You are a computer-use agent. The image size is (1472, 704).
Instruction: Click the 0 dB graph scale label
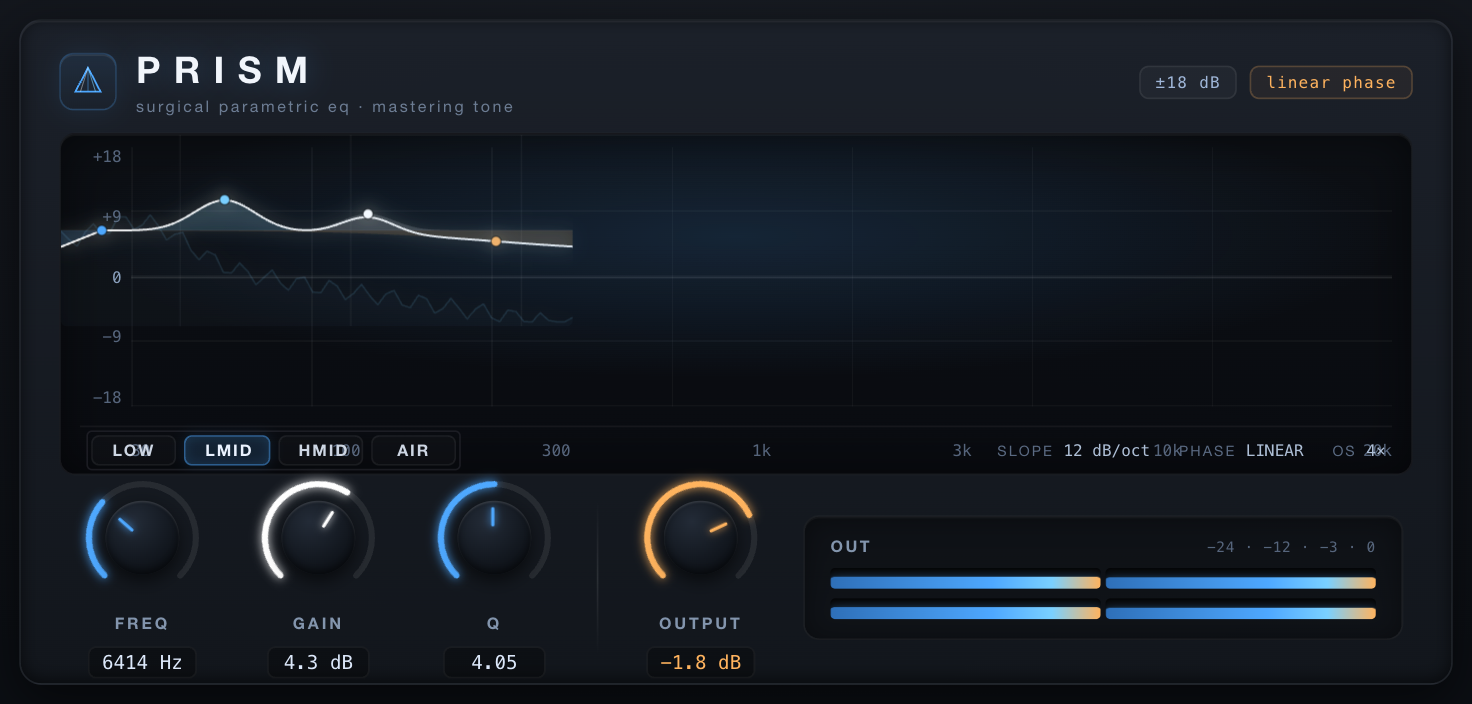(x=116, y=277)
